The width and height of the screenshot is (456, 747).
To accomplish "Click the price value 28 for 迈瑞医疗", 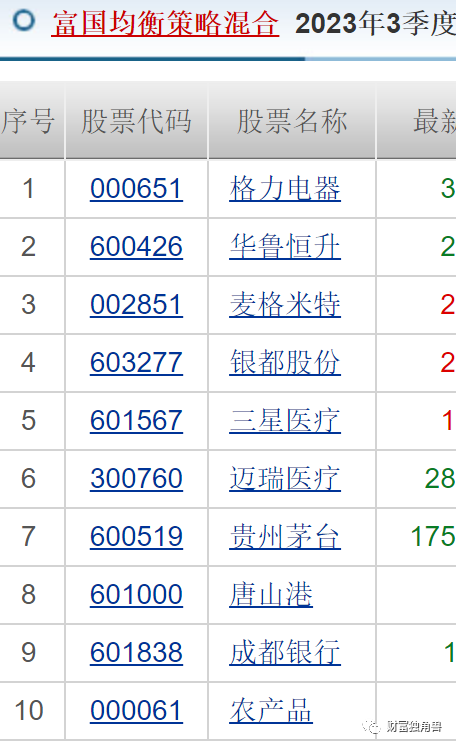I will (440, 478).
